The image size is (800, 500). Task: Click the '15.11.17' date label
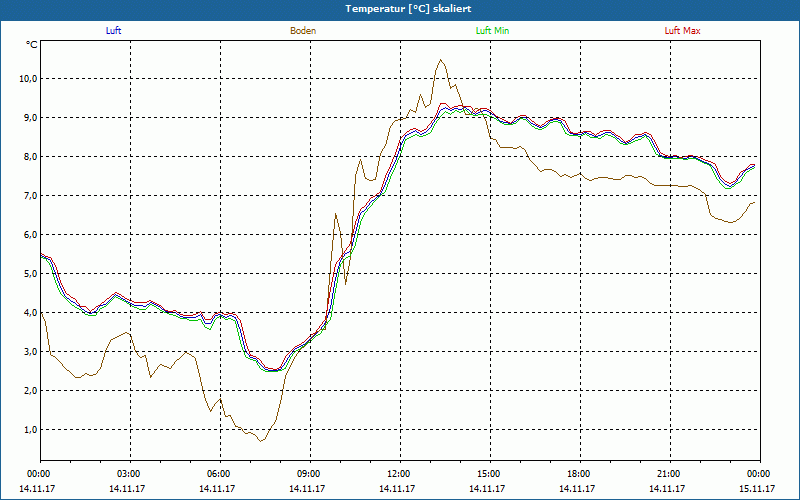click(x=757, y=488)
